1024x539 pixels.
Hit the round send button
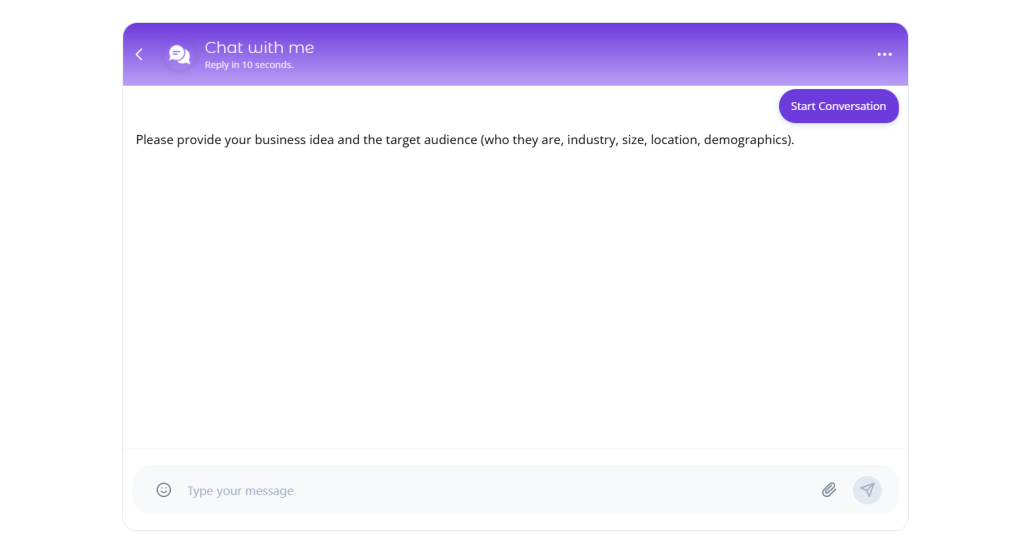(867, 490)
